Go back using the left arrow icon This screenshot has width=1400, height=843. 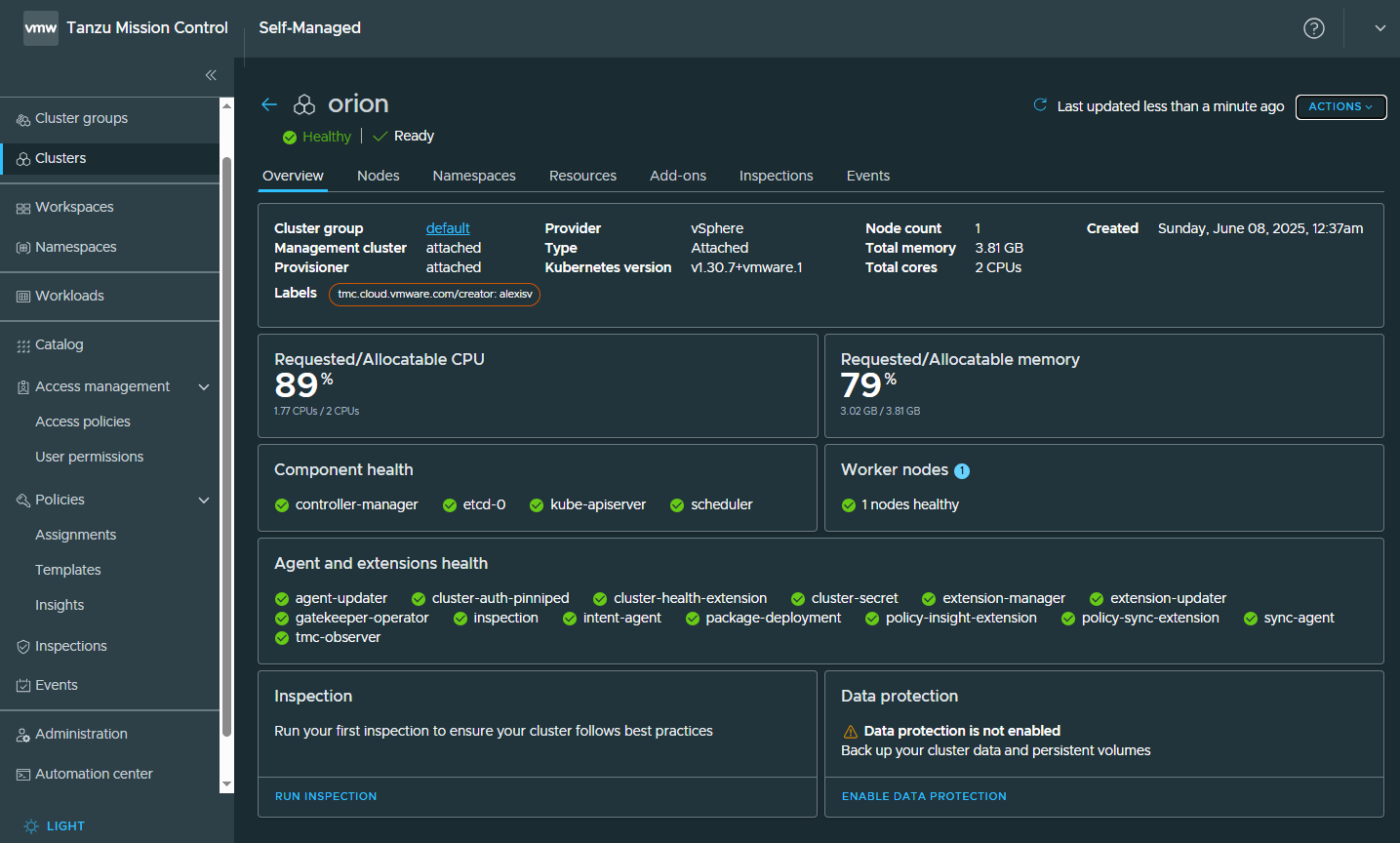click(269, 104)
